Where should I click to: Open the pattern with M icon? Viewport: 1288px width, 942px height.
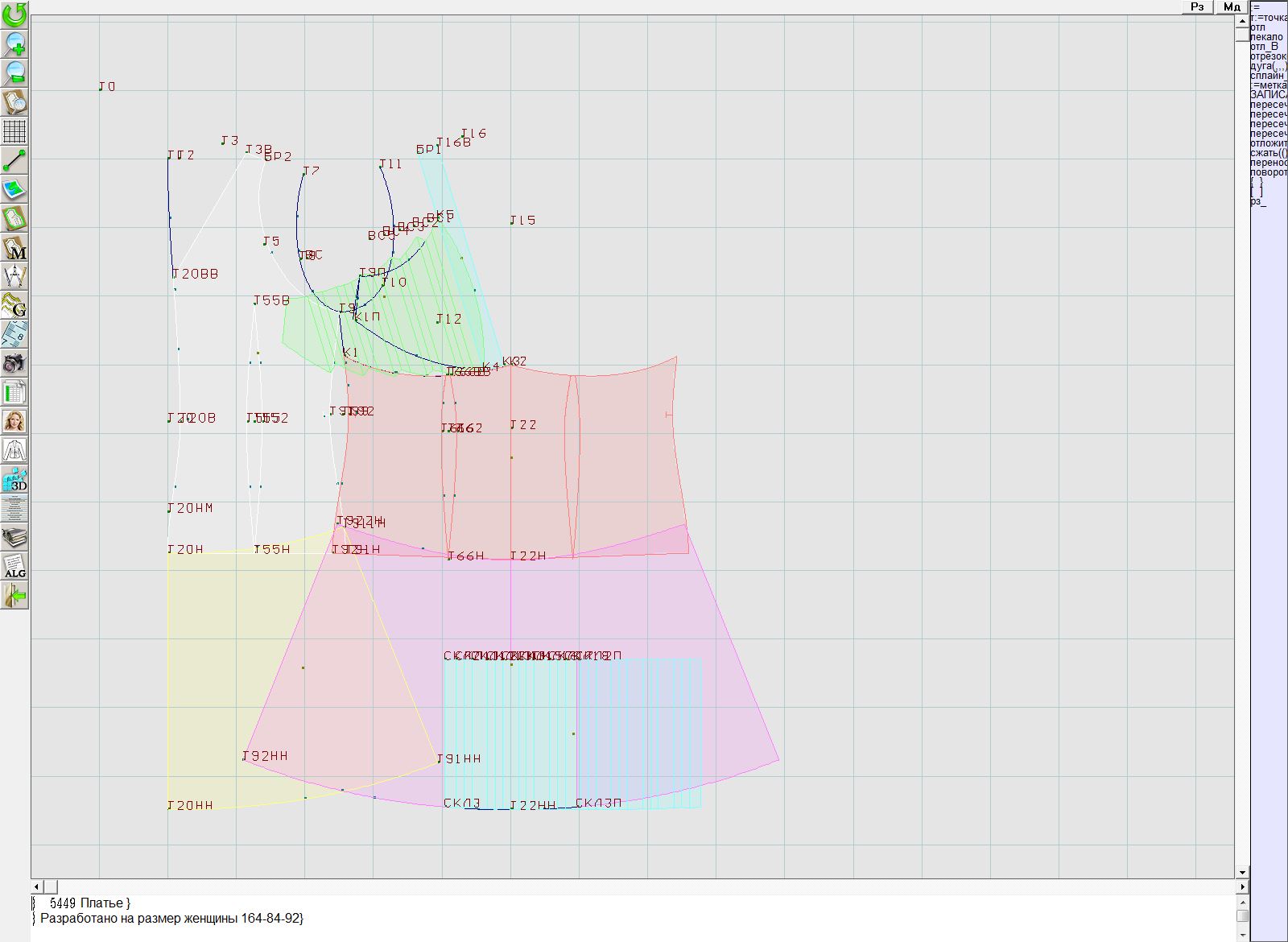[x=14, y=248]
